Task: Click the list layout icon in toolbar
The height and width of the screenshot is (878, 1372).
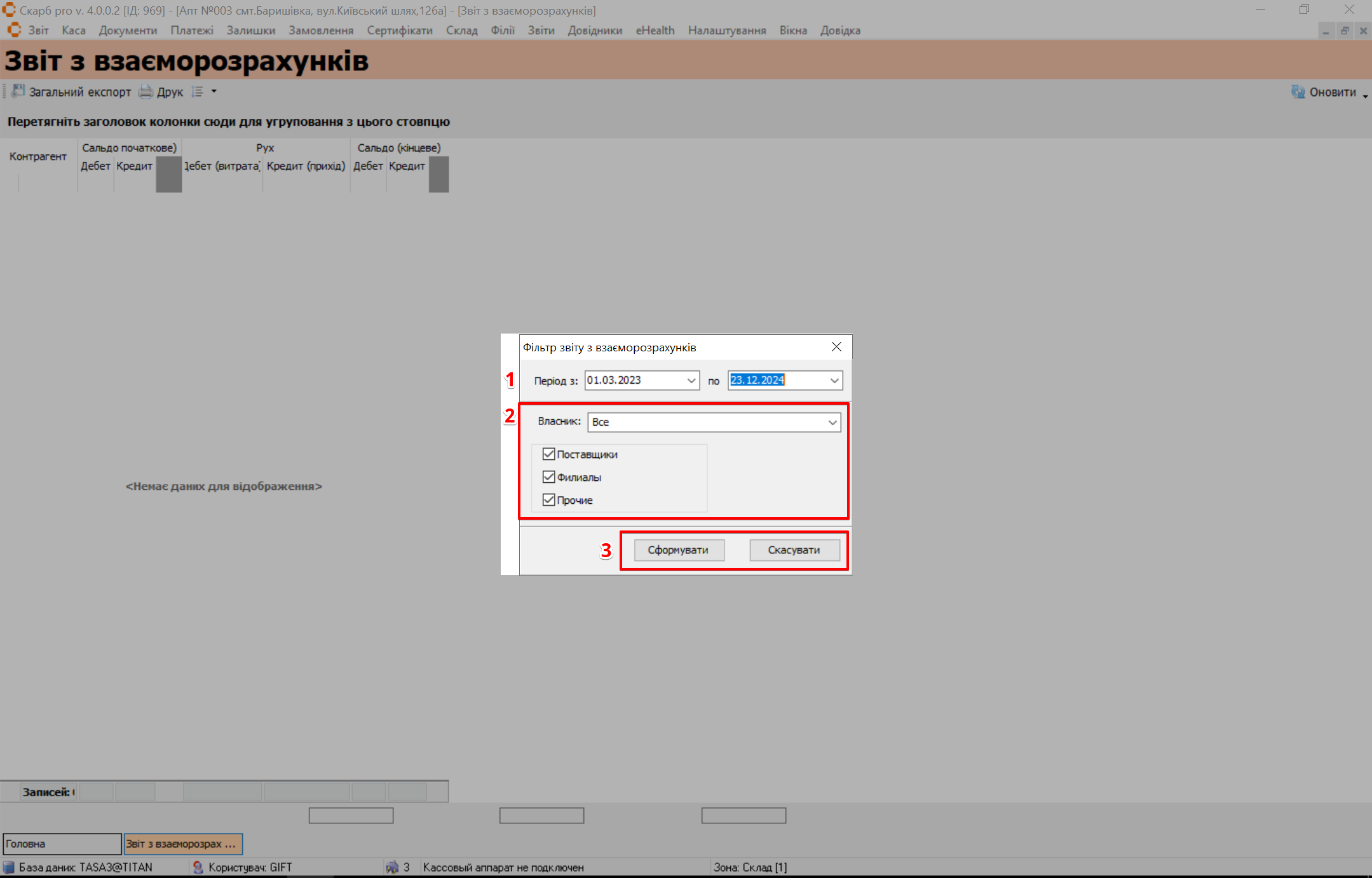Action: click(198, 91)
